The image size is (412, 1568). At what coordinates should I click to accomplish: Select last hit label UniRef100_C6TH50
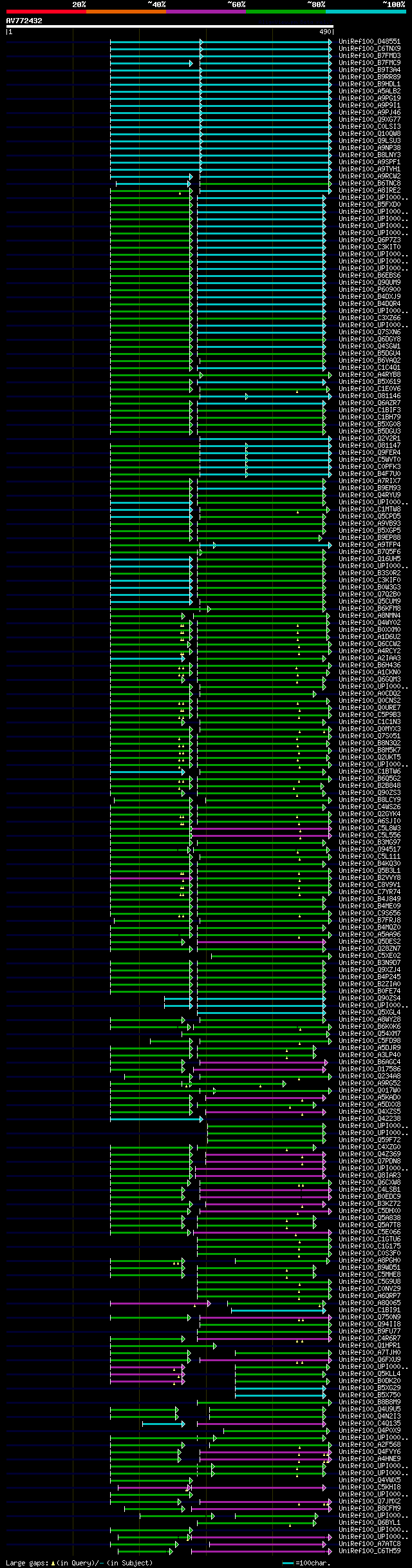click(370, 1551)
